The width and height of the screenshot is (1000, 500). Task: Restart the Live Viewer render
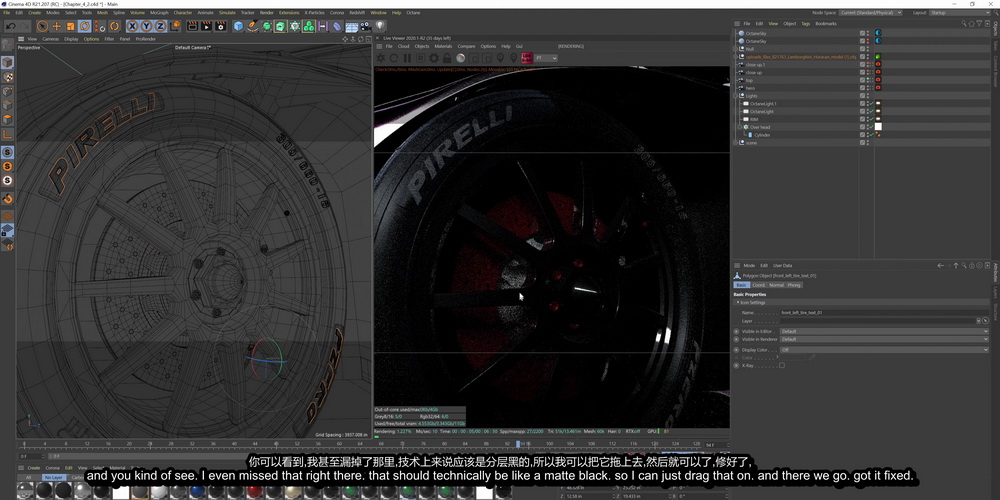pyautogui.click(x=394, y=58)
